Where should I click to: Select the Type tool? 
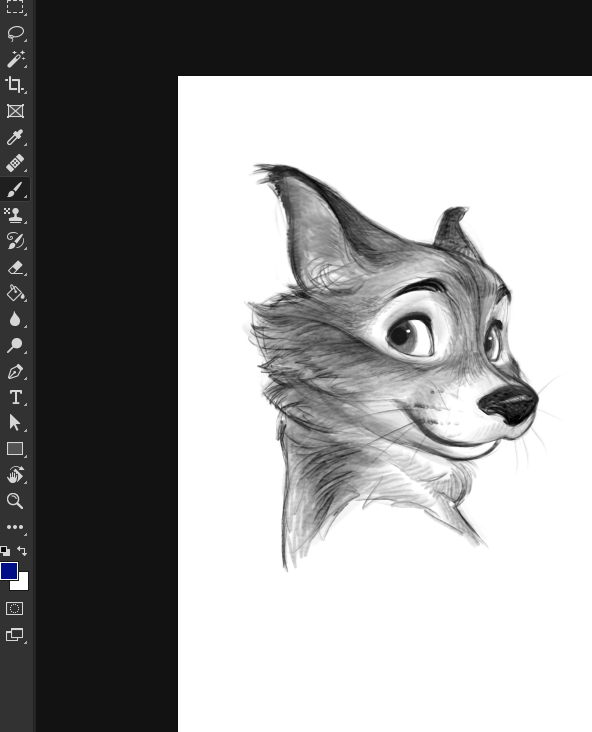(15, 397)
